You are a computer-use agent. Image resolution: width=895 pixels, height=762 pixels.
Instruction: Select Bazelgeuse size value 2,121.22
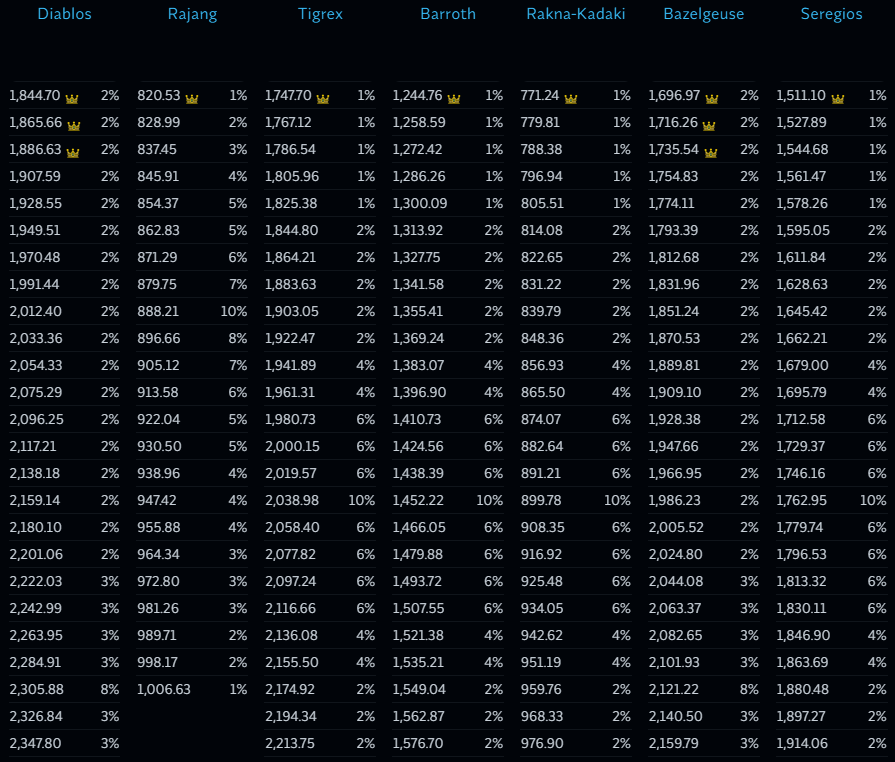pos(674,690)
